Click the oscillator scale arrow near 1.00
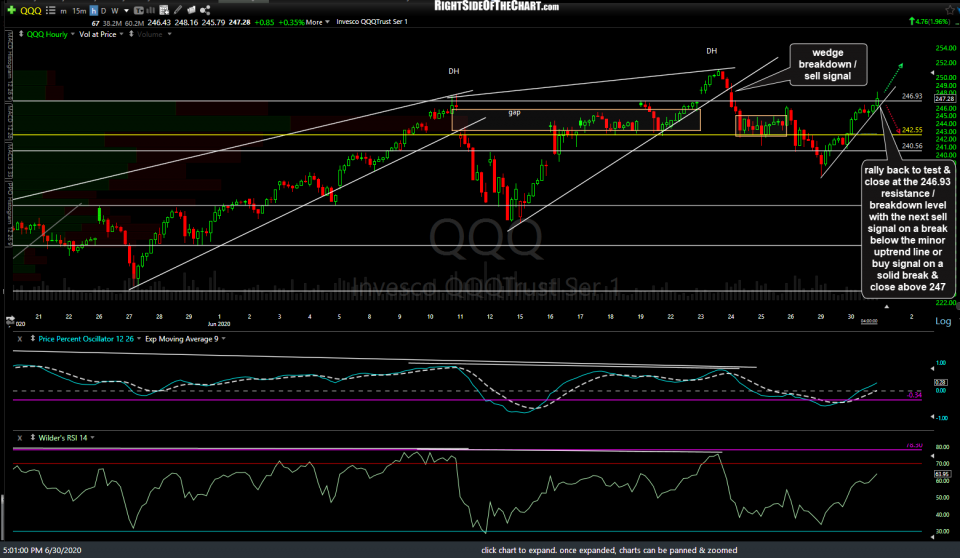 click(932, 368)
